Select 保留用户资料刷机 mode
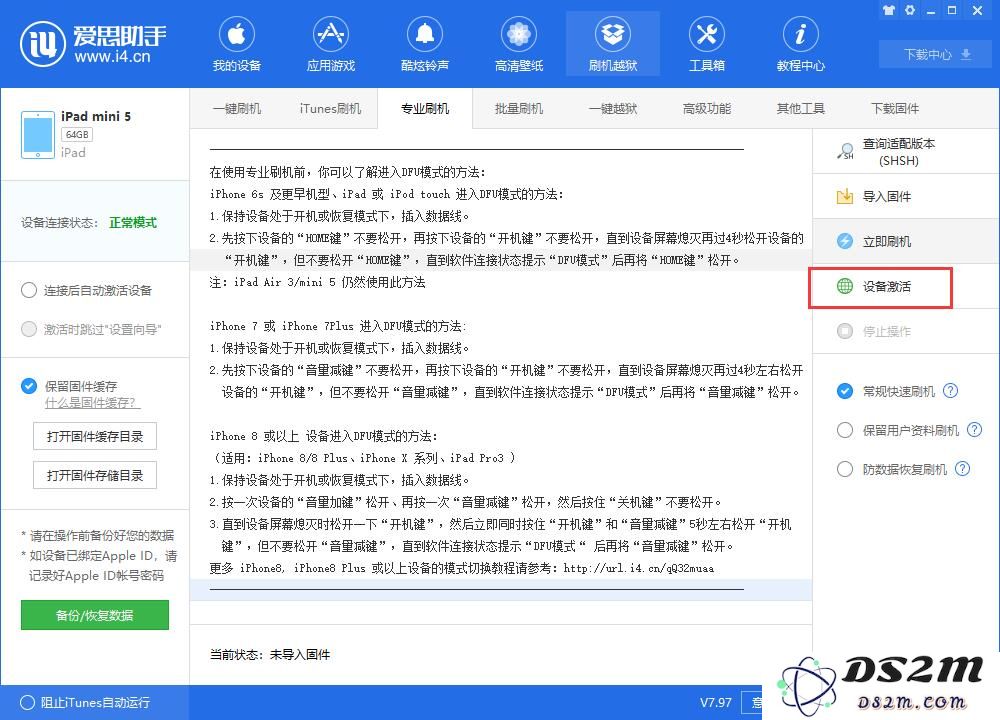This screenshot has height=720, width=1000. (x=844, y=430)
